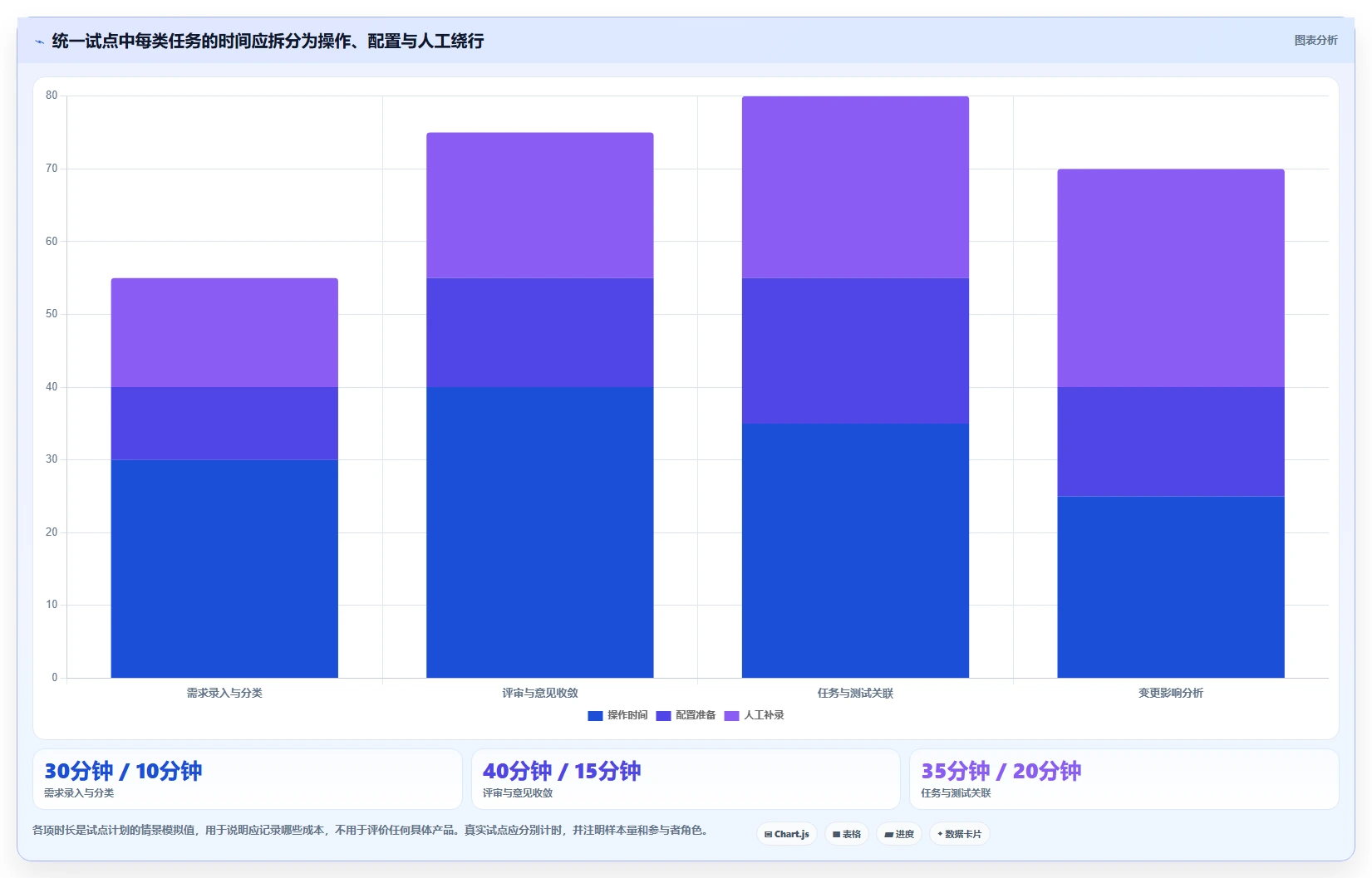This screenshot has width=1372, height=878.
Task: Click the chart title text
Action: click(268, 41)
